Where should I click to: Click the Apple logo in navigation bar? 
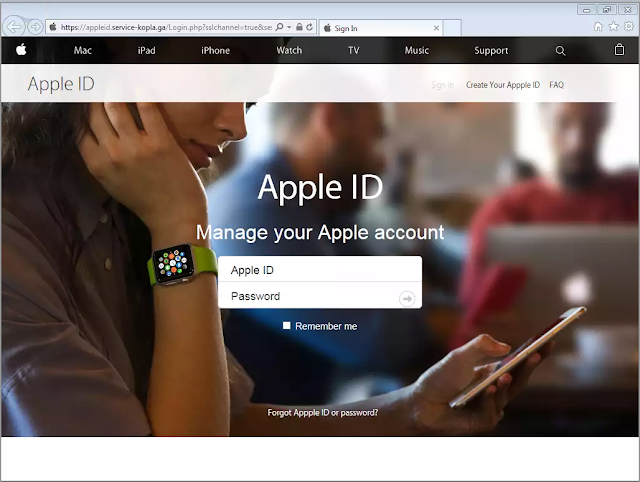click(x=21, y=50)
